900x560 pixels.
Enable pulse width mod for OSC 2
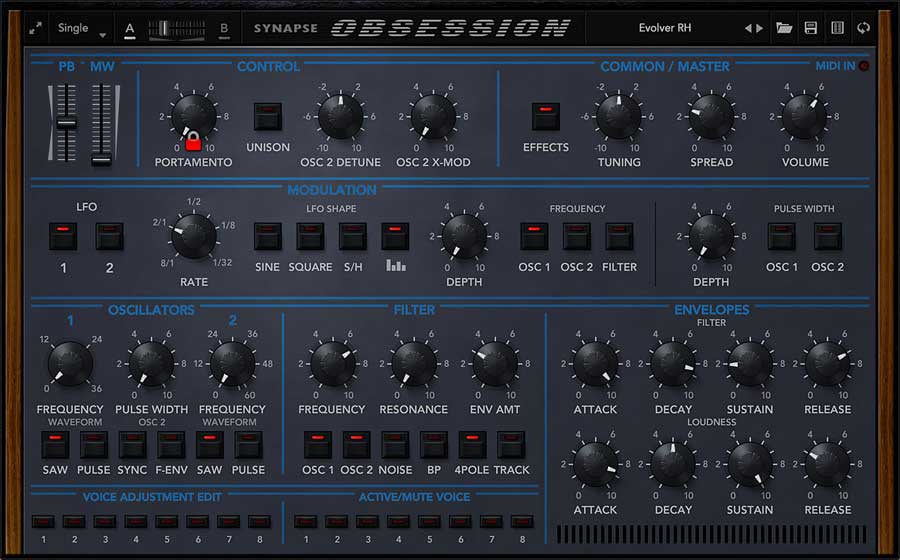click(x=828, y=236)
